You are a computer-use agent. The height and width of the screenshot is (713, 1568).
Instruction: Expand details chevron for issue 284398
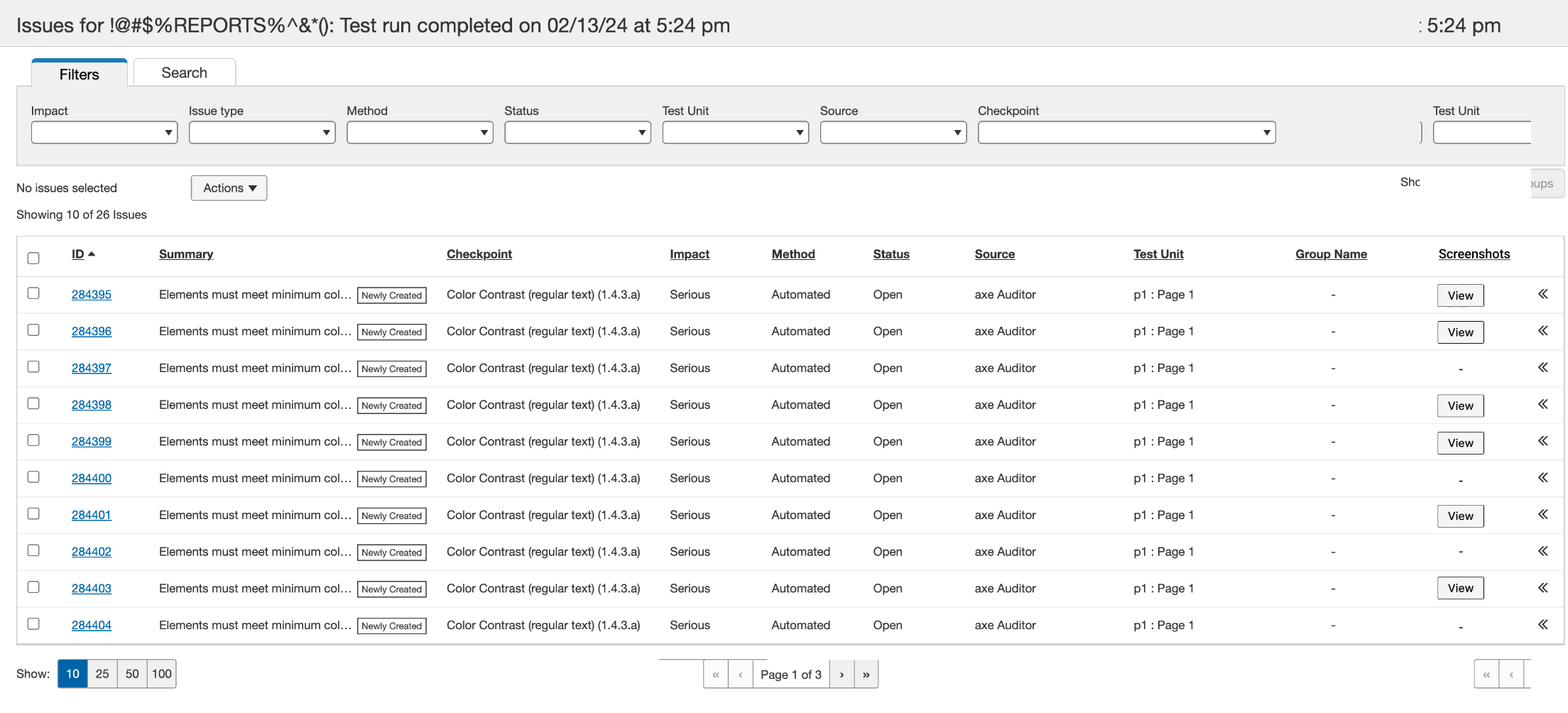click(x=1542, y=404)
